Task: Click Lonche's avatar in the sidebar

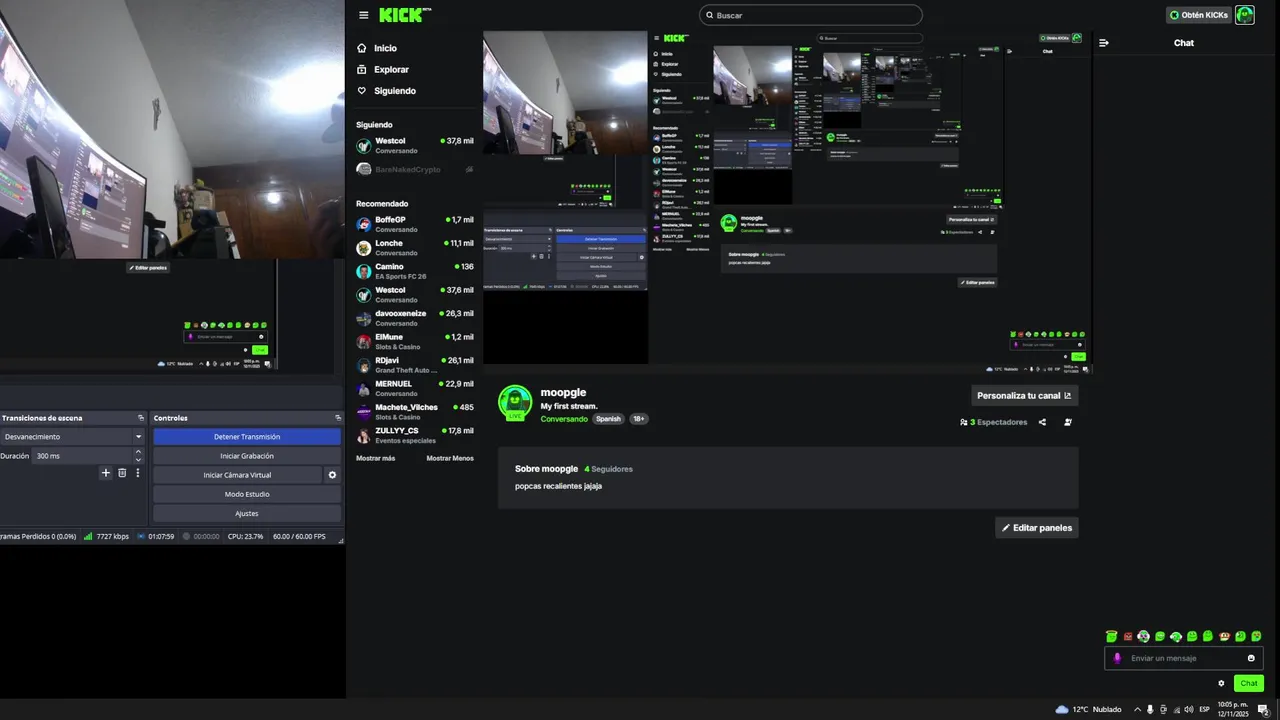Action: click(364, 248)
